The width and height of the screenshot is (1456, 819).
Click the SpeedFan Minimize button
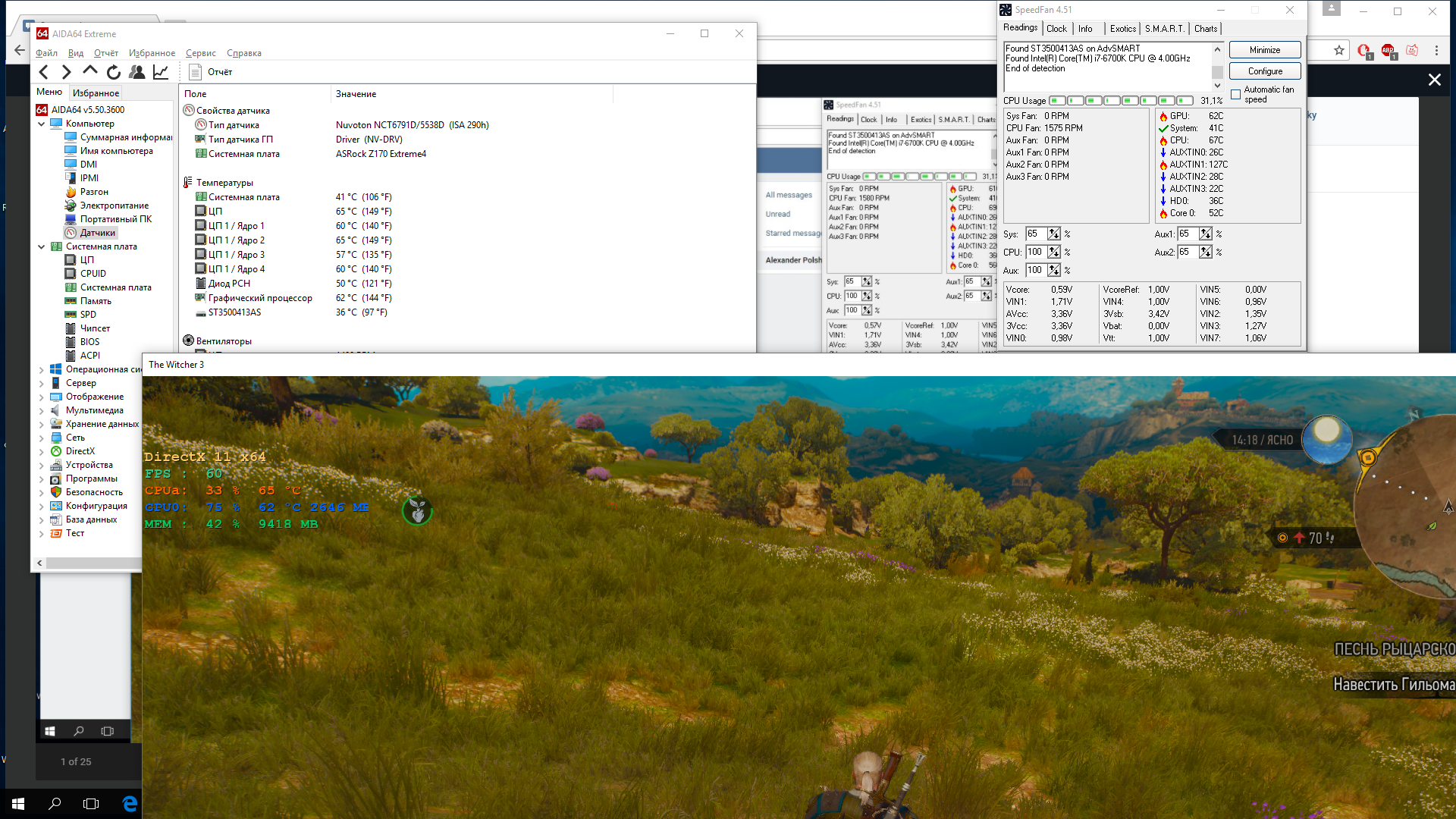[x=1265, y=50]
